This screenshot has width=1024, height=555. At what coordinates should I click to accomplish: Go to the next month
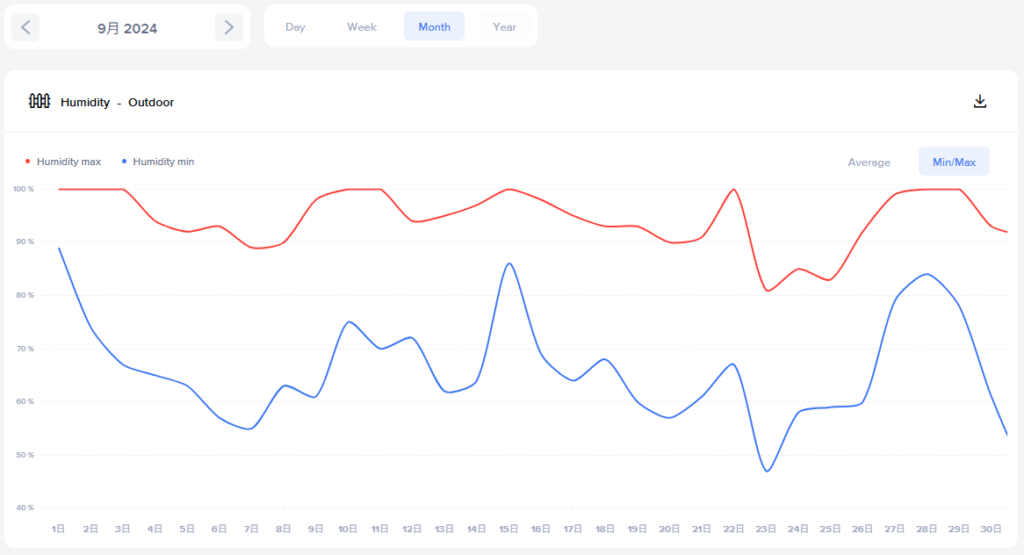click(x=229, y=28)
